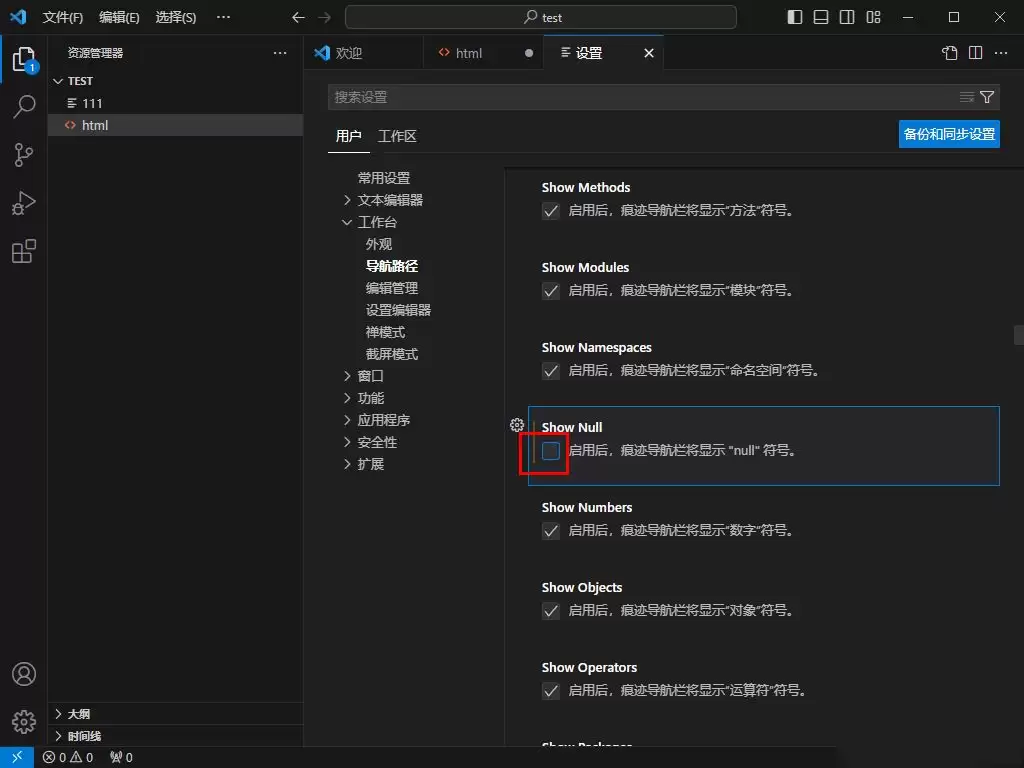The width and height of the screenshot is (1024, 768).
Task: Open the Explorer view in the activity bar
Action: [24, 59]
